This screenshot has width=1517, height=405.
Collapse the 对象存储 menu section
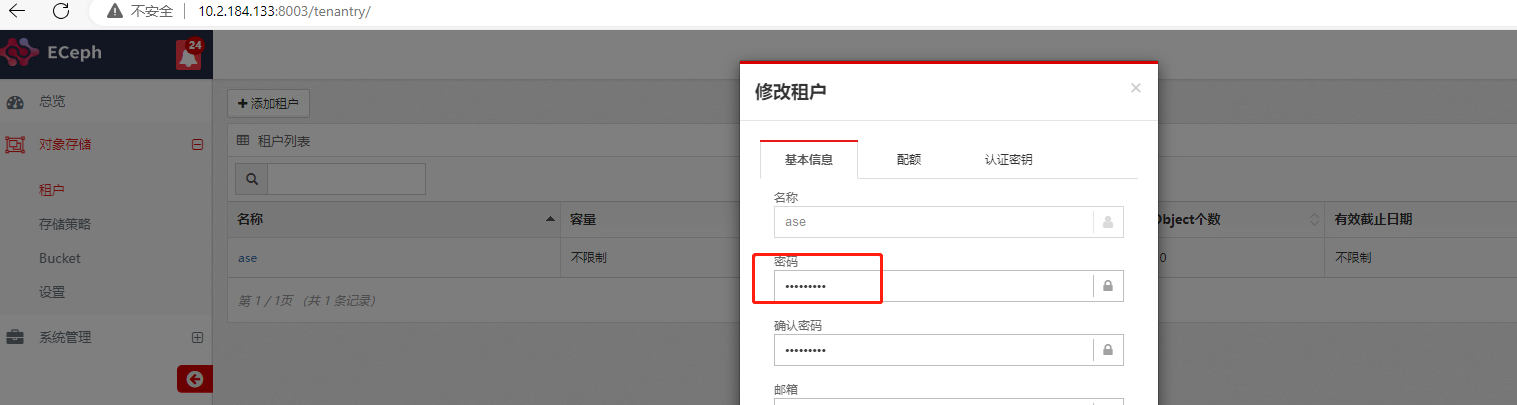[x=197, y=144]
